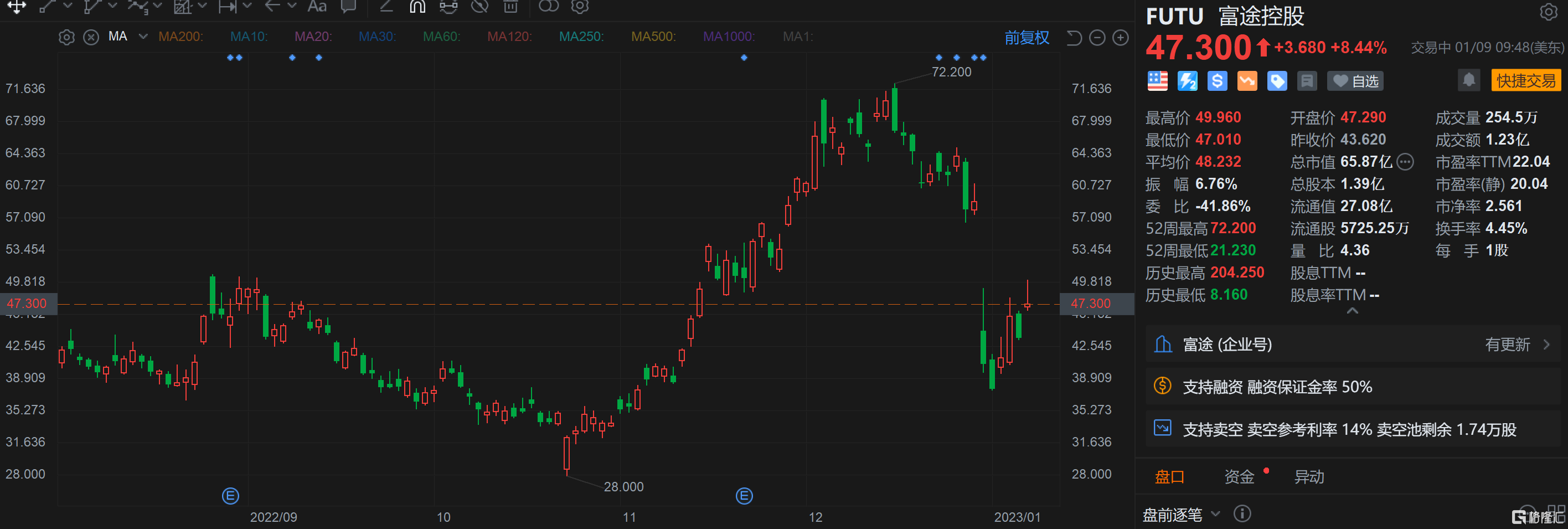This screenshot has height=529, width=1568.
Task: Remove the MA indicator with the X icon
Action: (91, 37)
